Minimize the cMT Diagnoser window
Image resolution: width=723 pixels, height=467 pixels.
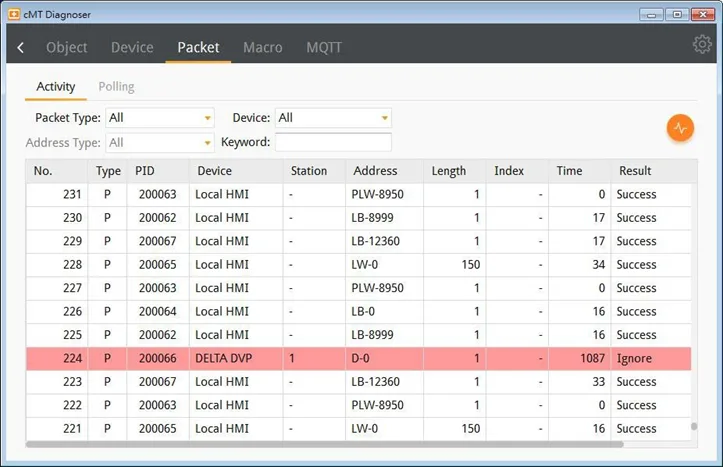click(x=652, y=14)
